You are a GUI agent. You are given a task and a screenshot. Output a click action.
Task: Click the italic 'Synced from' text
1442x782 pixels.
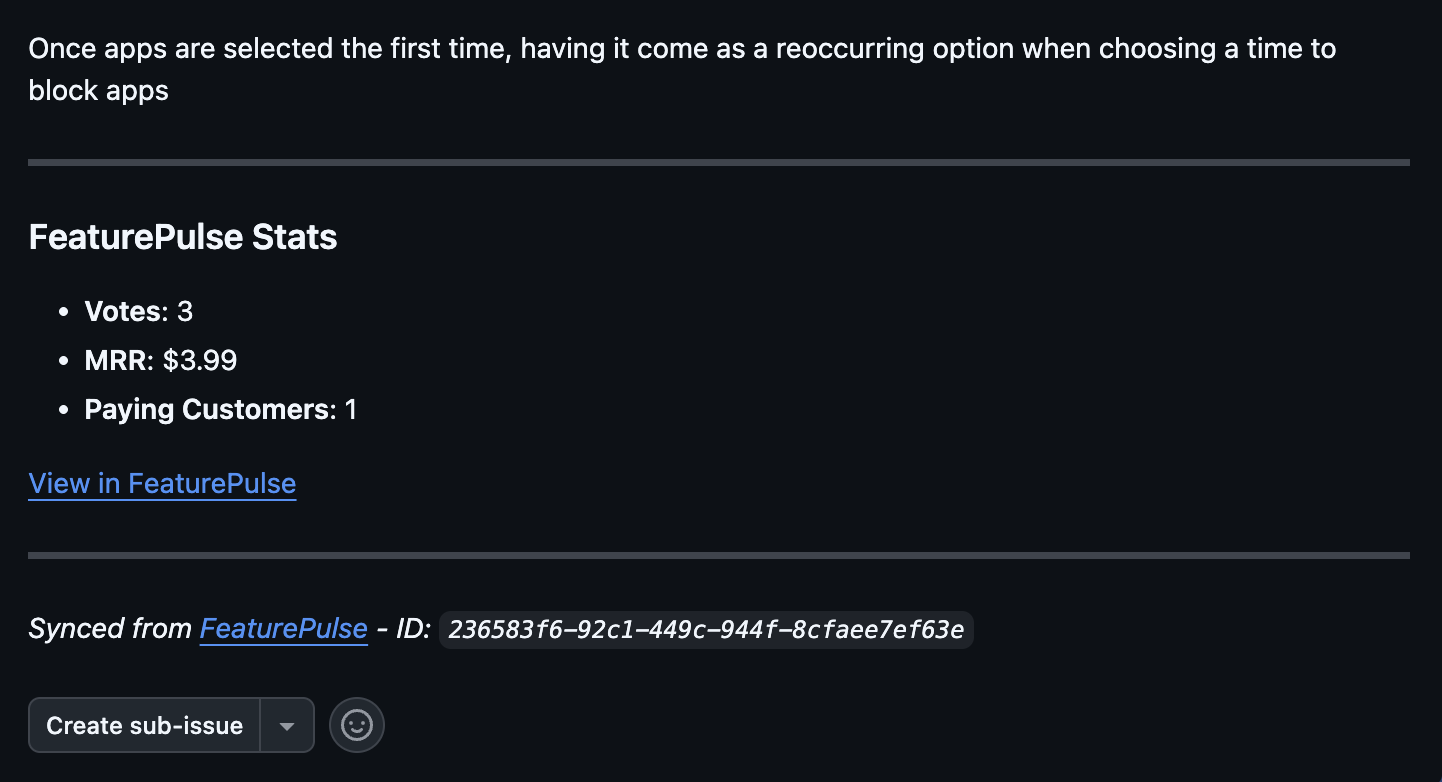[110, 629]
